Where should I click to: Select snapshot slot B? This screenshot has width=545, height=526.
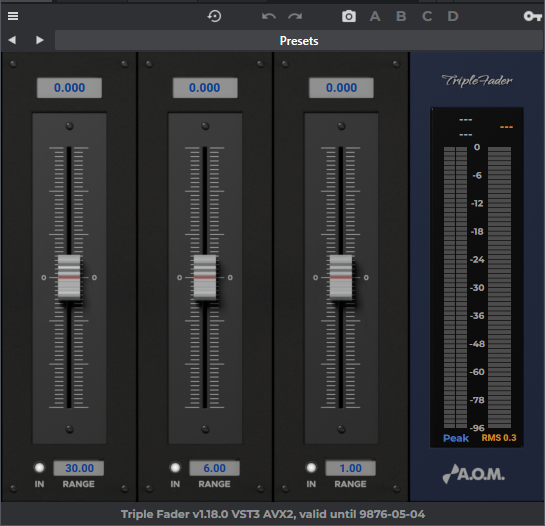click(x=401, y=16)
